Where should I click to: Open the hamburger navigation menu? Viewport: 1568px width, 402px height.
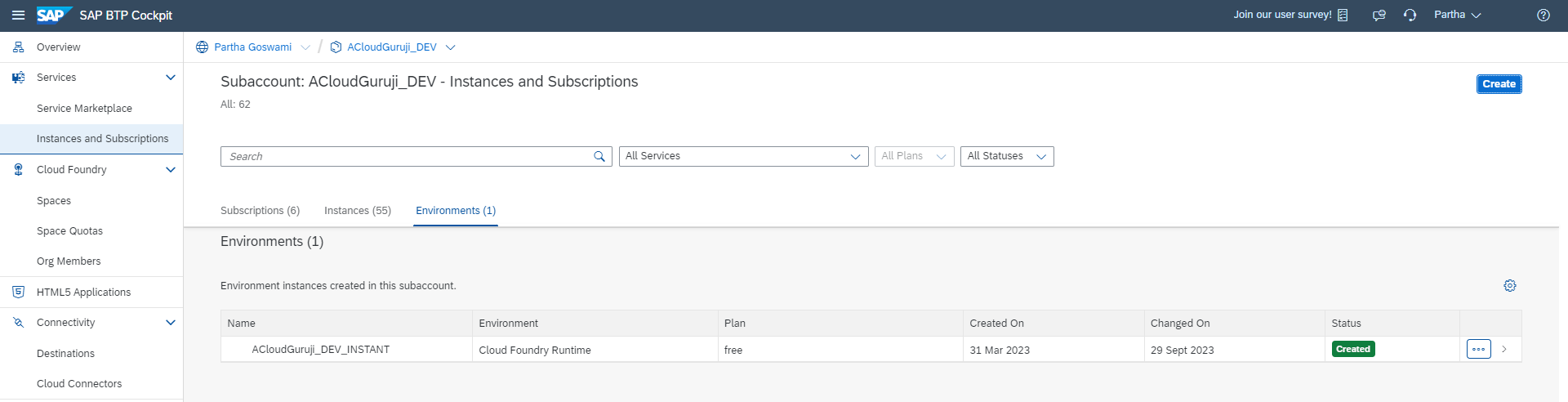pyautogui.click(x=18, y=16)
